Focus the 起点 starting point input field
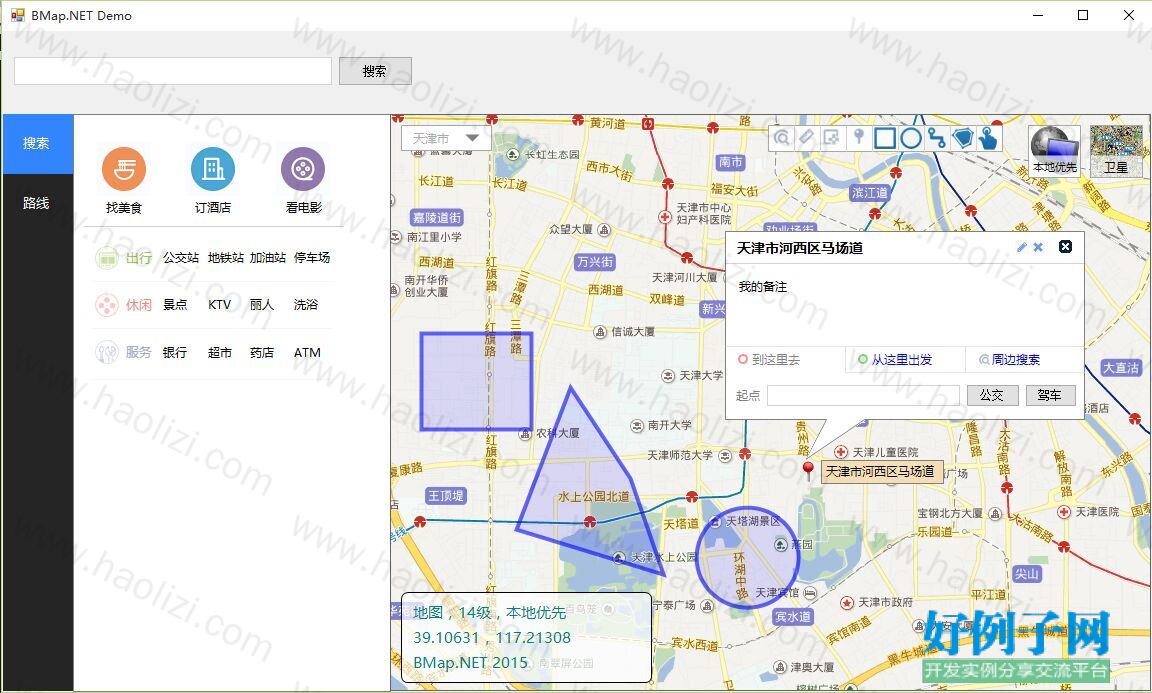This screenshot has height=693, width=1152. point(863,395)
